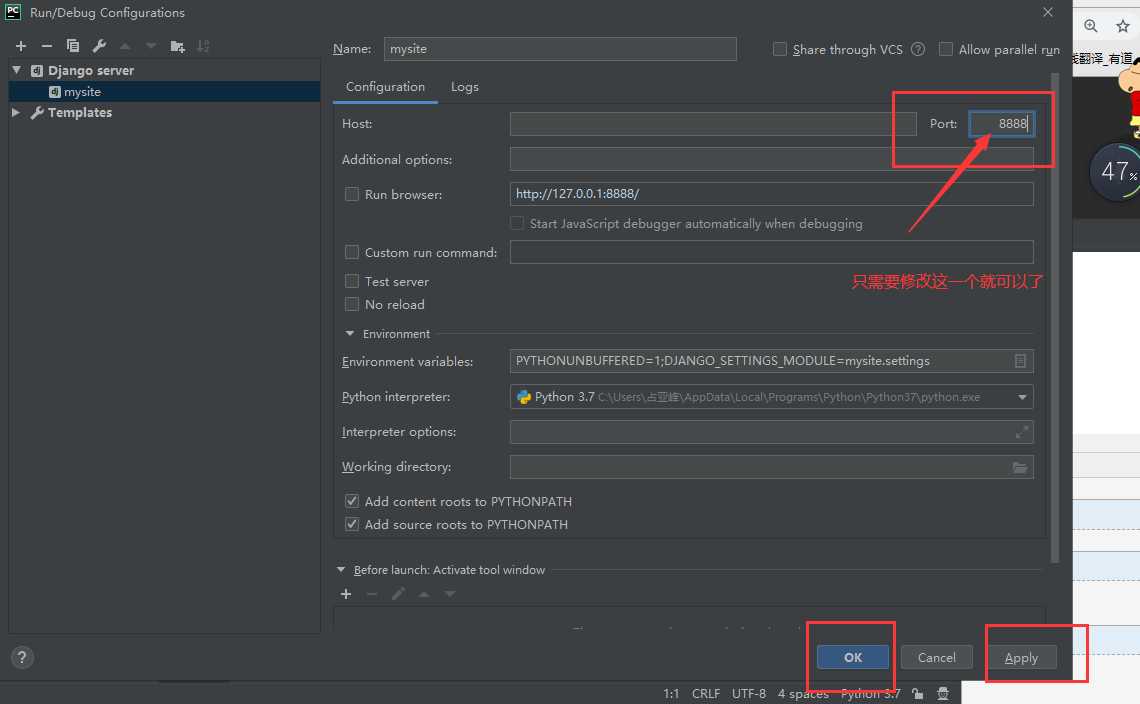Move configuration down in the list
The height and width of the screenshot is (704, 1140).
click(x=150, y=46)
